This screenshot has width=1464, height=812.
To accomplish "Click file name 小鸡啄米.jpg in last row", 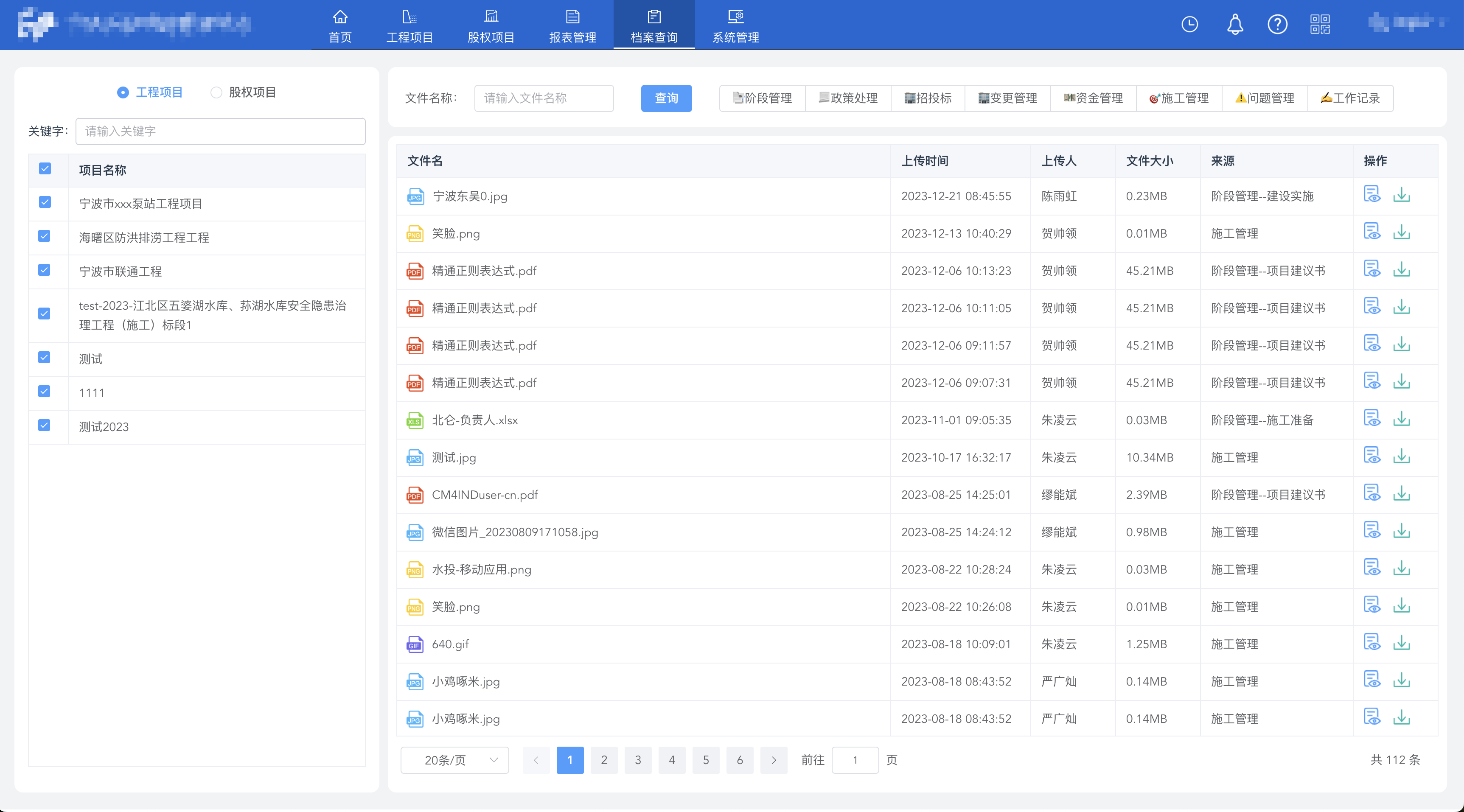I will pyautogui.click(x=466, y=719).
